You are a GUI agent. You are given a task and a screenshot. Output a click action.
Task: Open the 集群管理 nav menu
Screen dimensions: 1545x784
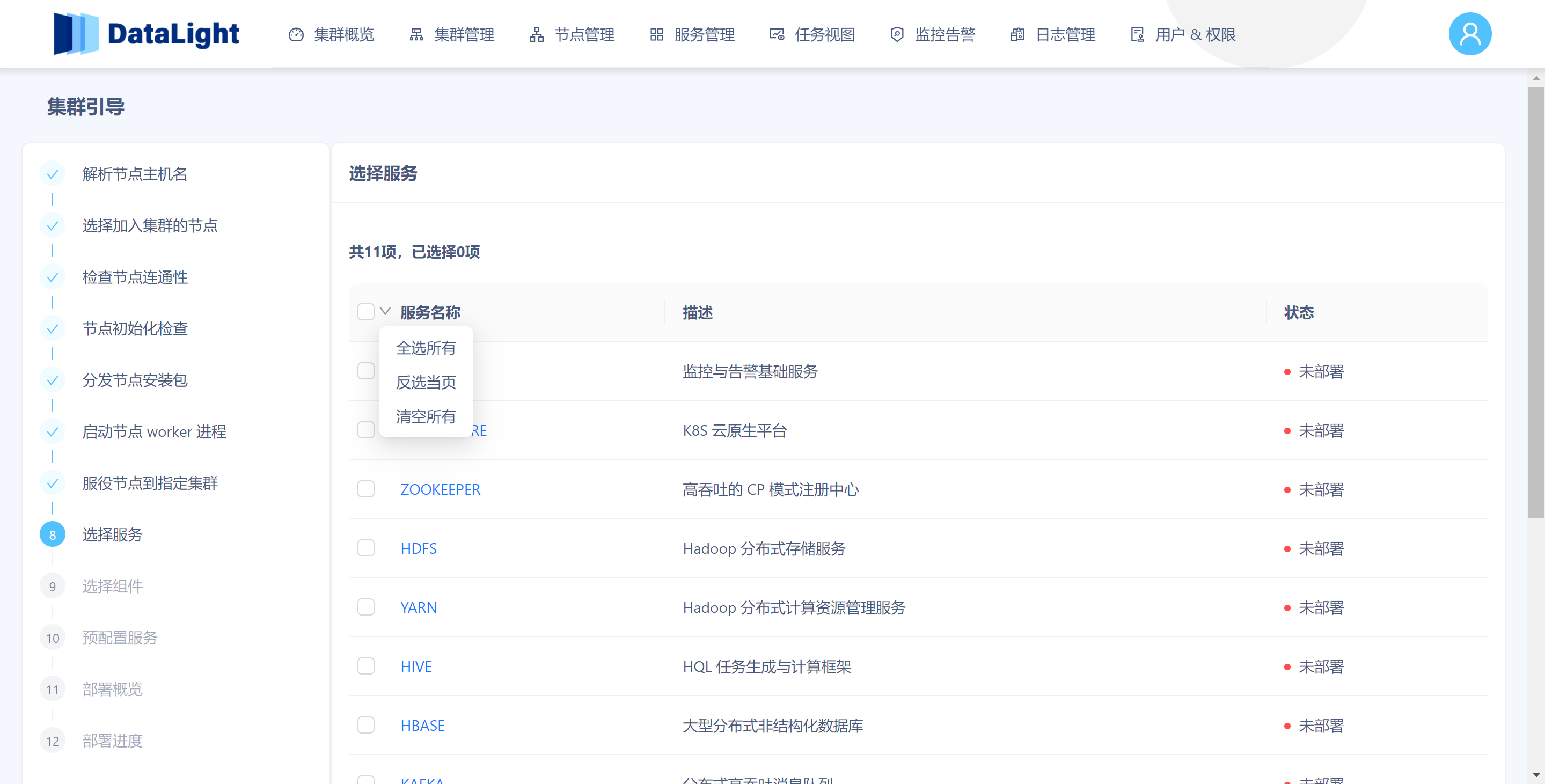(x=452, y=35)
